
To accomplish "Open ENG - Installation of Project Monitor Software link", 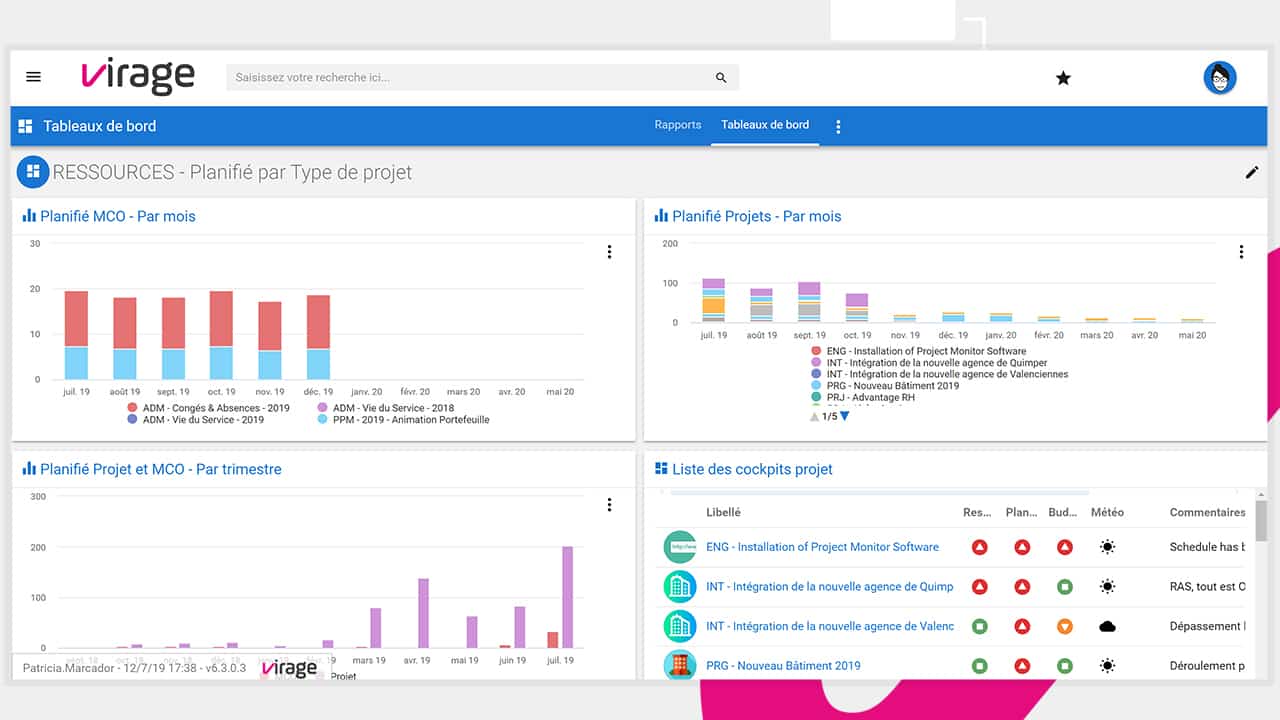I will pyautogui.click(x=822, y=547).
